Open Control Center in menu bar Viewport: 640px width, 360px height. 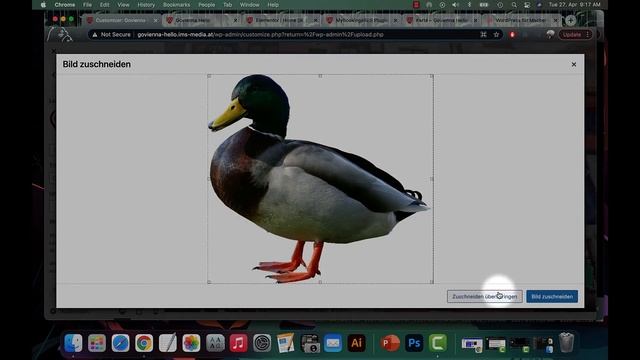[x=527, y=5]
